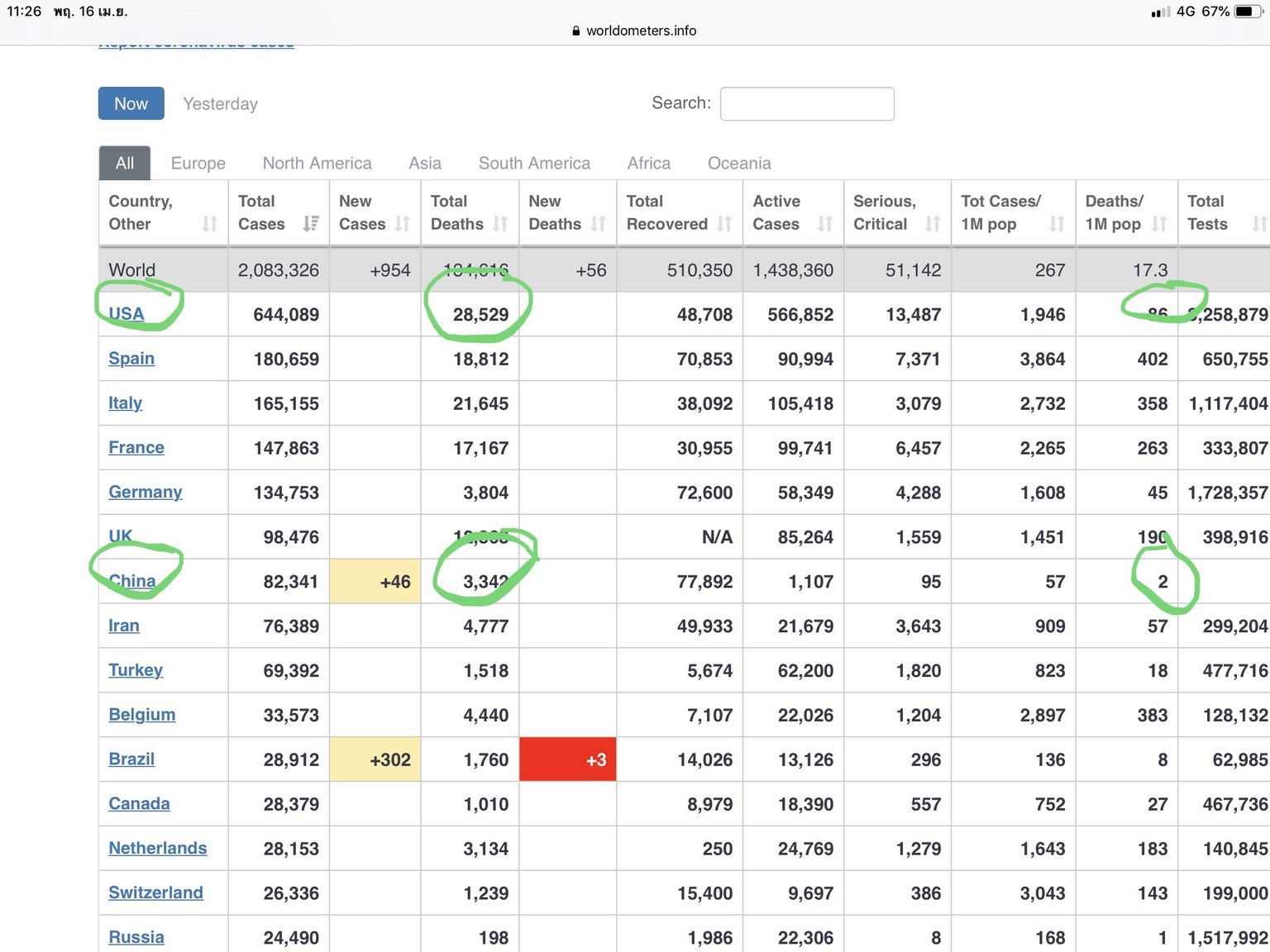1270x952 pixels.
Task: Sort by Deaths/1M pop column arrows
Action: (x=1159, y=224)
